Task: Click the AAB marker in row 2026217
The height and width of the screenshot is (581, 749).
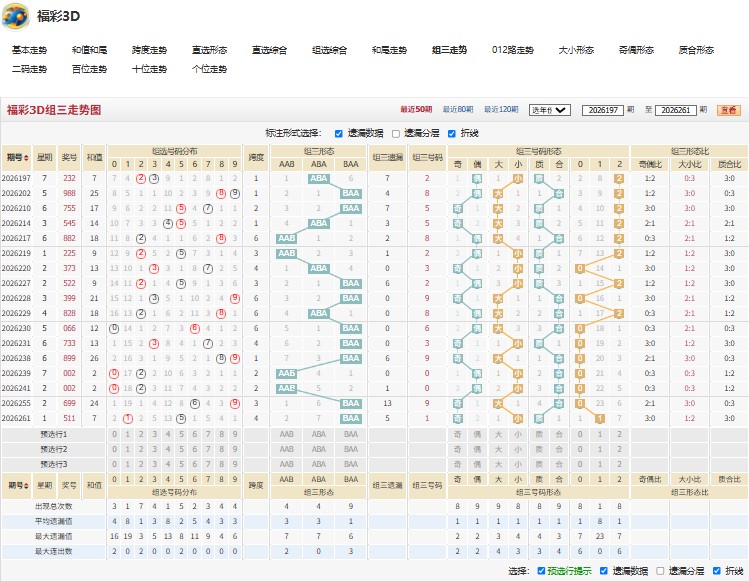Action: pos(286,238)
